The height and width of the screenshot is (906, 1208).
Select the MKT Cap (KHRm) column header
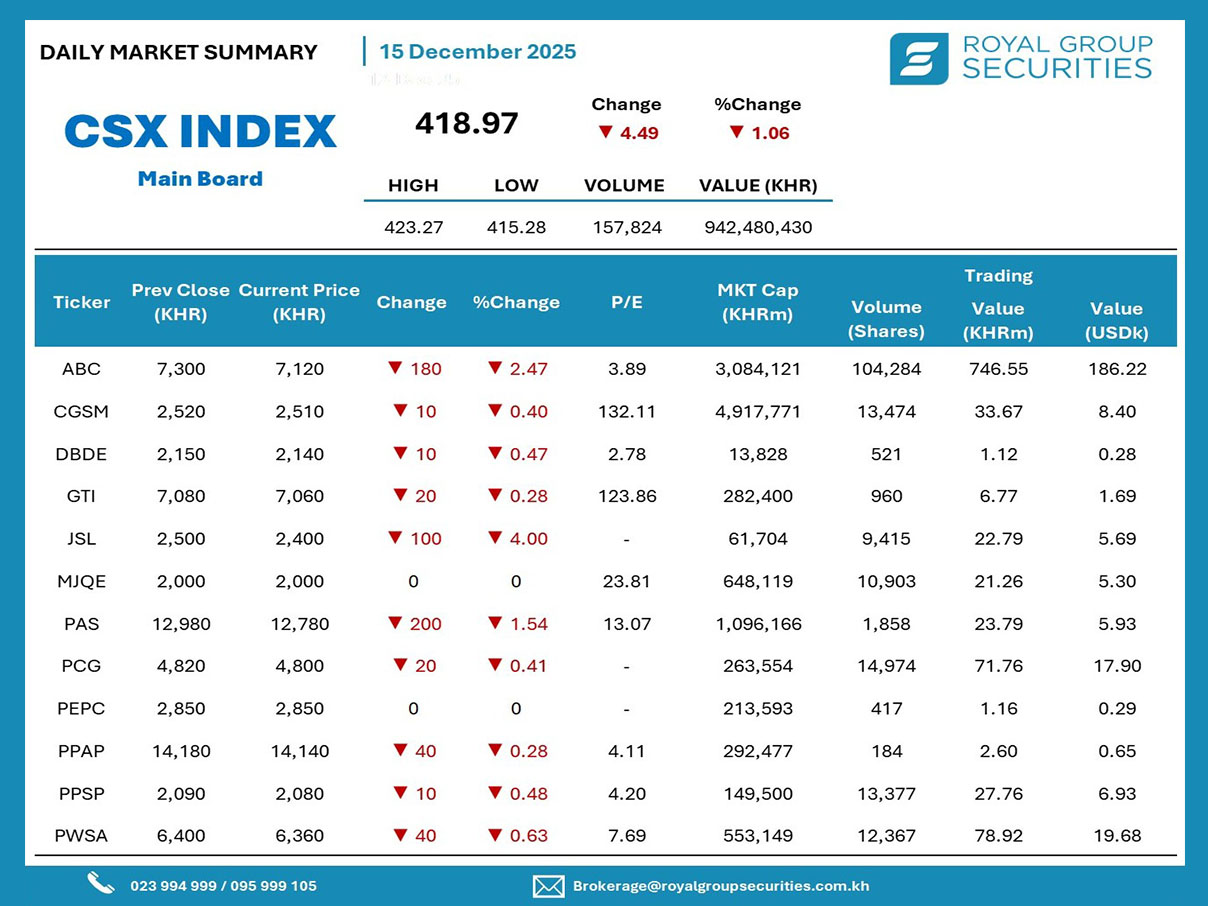pyautogui.click(x=757, y=302)
